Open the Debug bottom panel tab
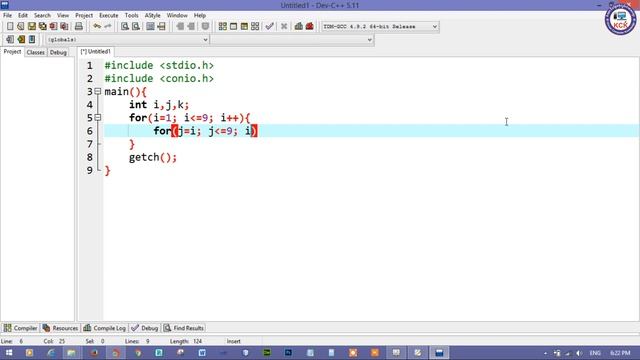Viewport: 640px width, 360px height. pyautogui.click(x=145, y=328)
